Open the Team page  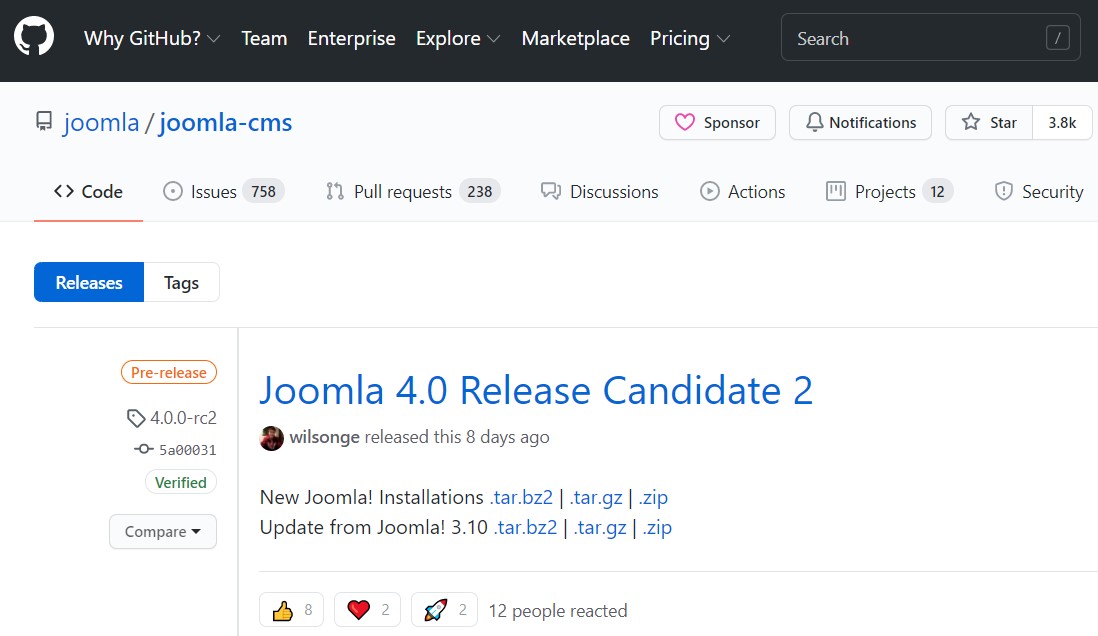[x=264, y=38]
